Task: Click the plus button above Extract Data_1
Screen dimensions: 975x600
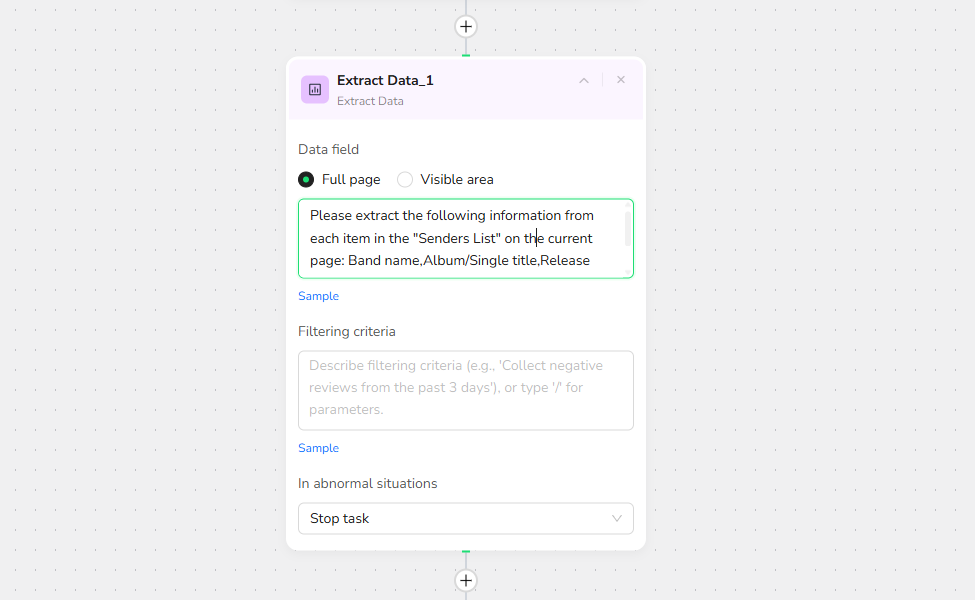Action: [x=466, y=26]
